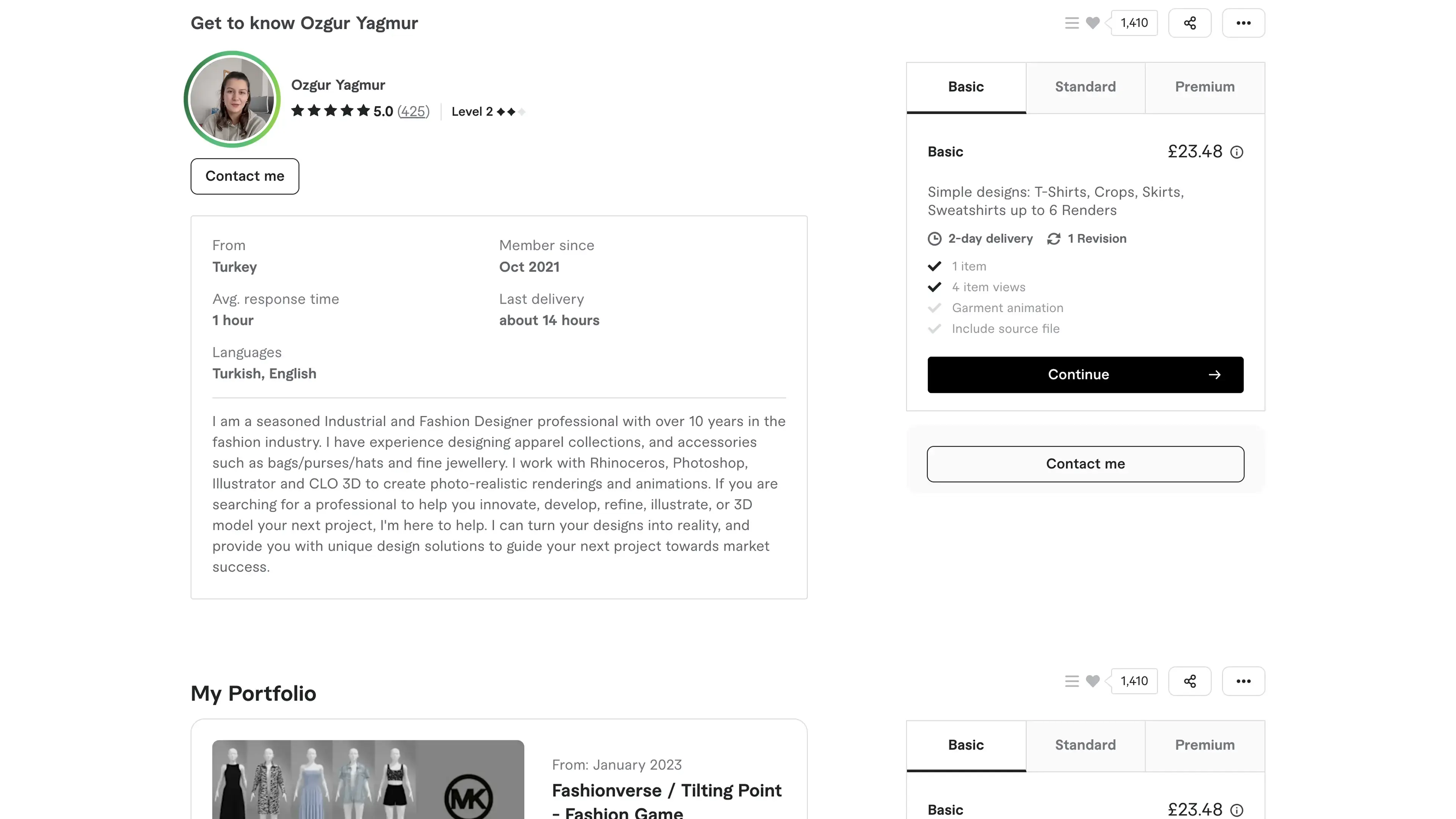
Task: Click the share icon at top
Action: point(1190,23)
